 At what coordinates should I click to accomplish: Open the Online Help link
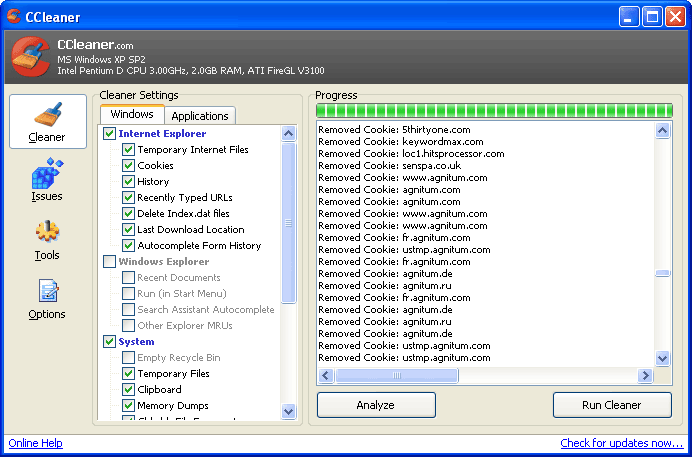point(36,443)
